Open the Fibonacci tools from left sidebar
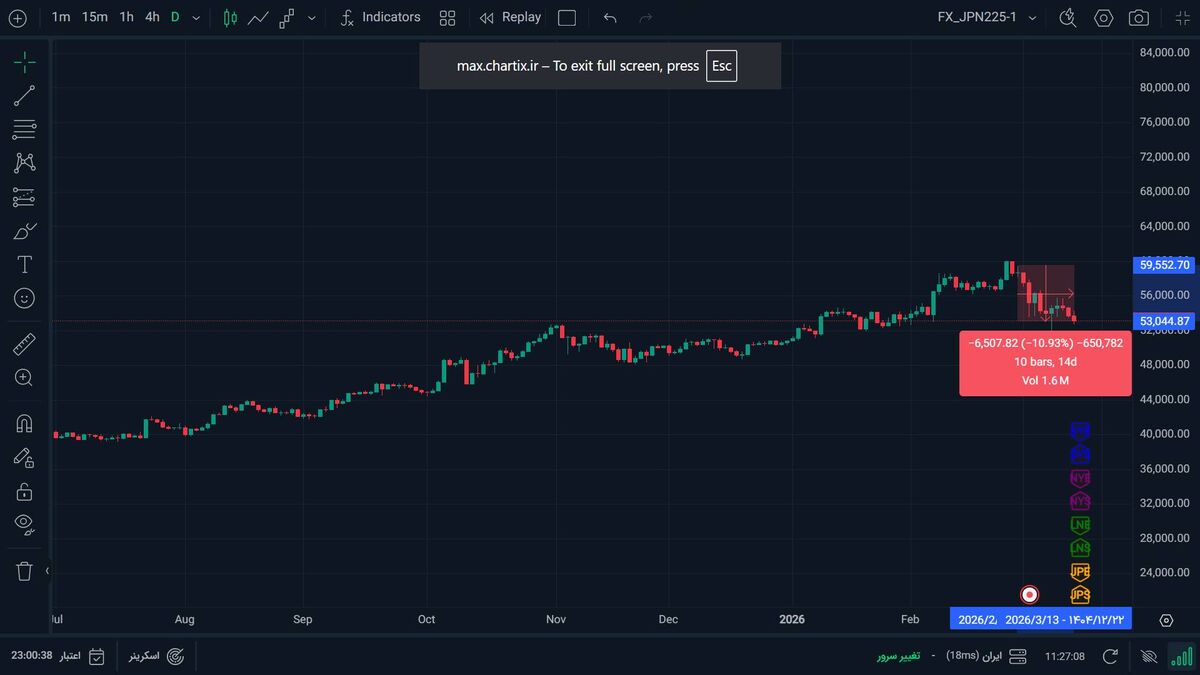The width and height of the screenshot is (1200, 675). pos(25,129)
